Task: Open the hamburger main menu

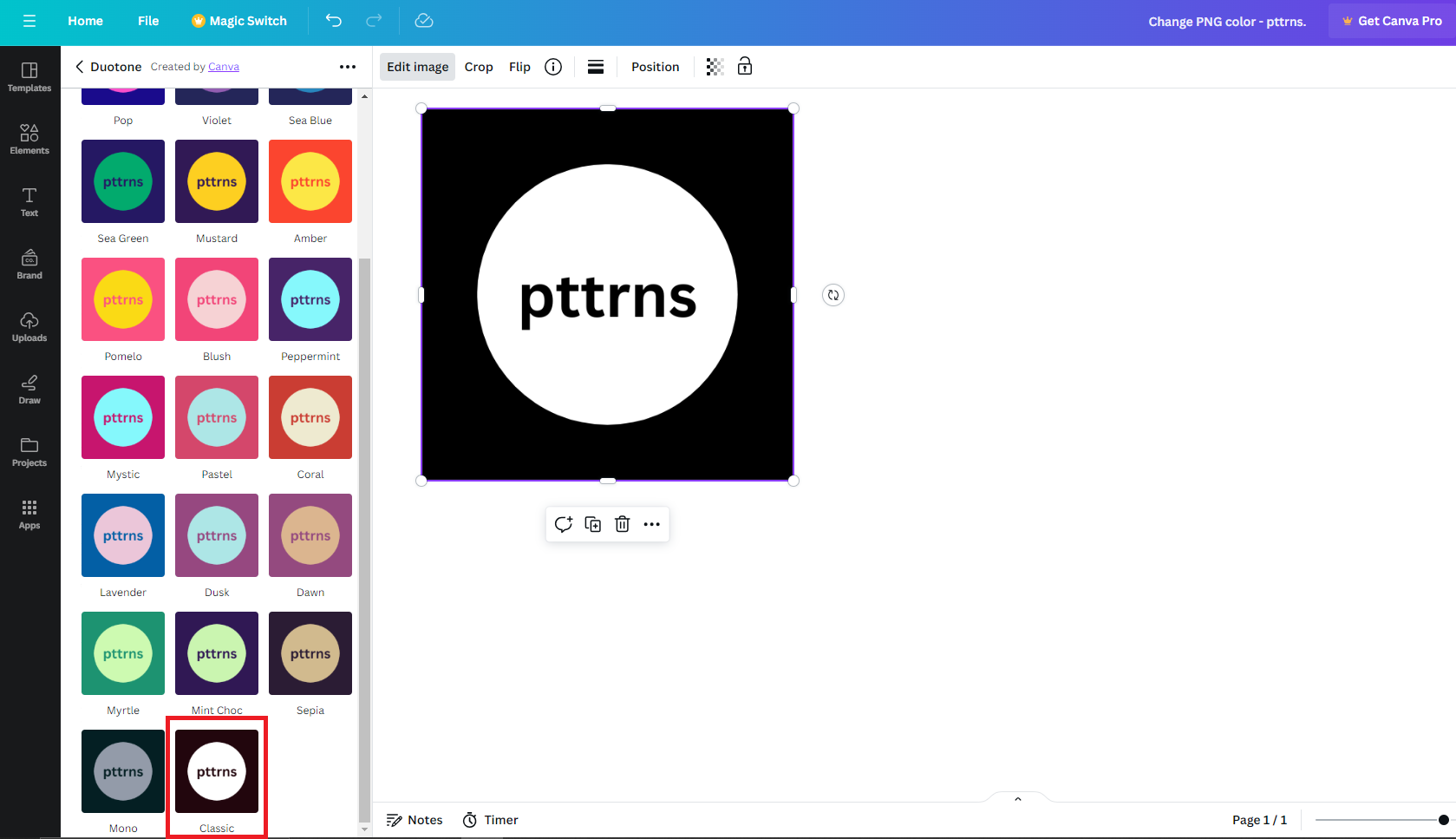Action: (x=29, y=21)
